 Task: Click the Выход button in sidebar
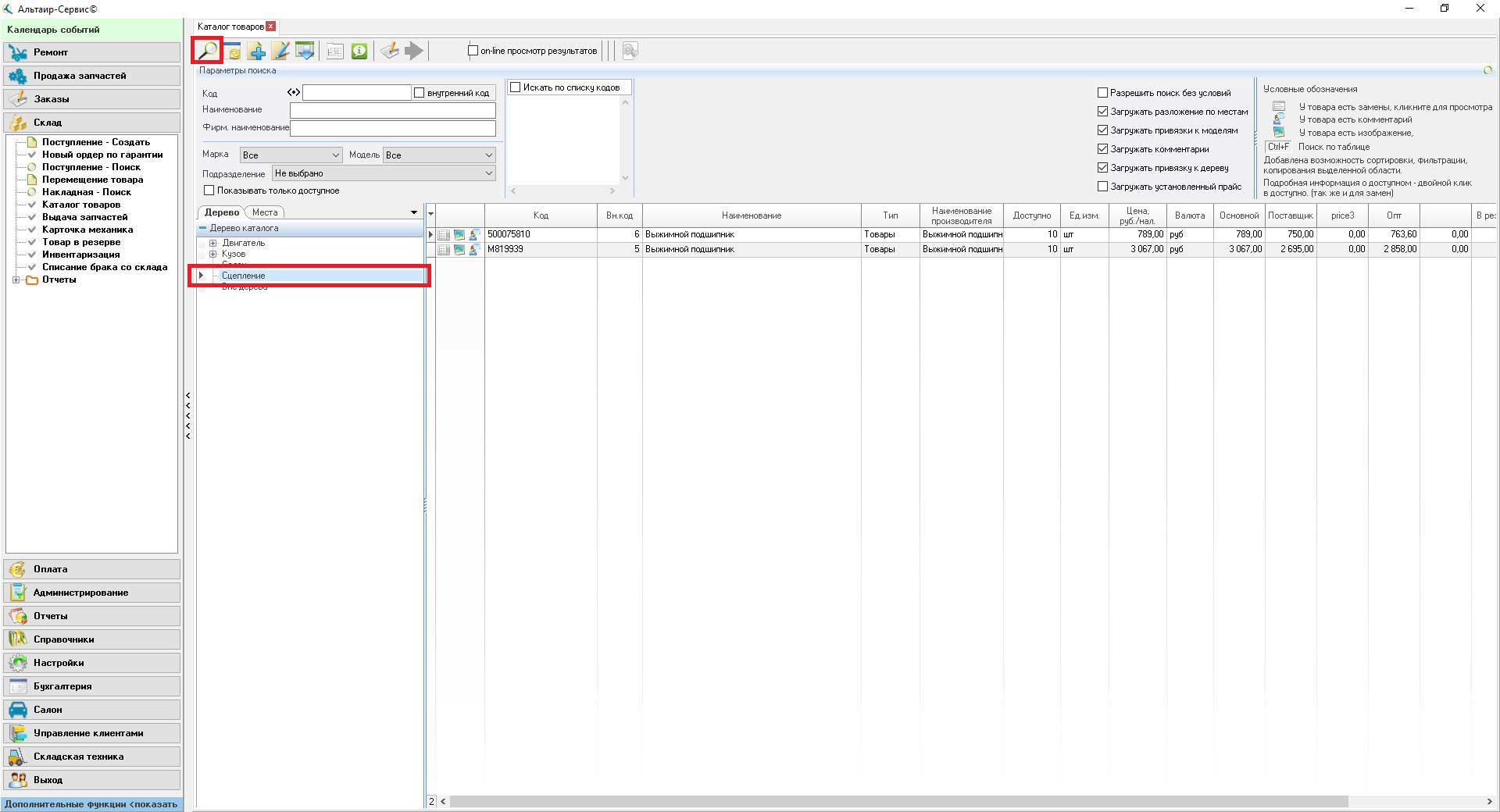pos(92,780)
